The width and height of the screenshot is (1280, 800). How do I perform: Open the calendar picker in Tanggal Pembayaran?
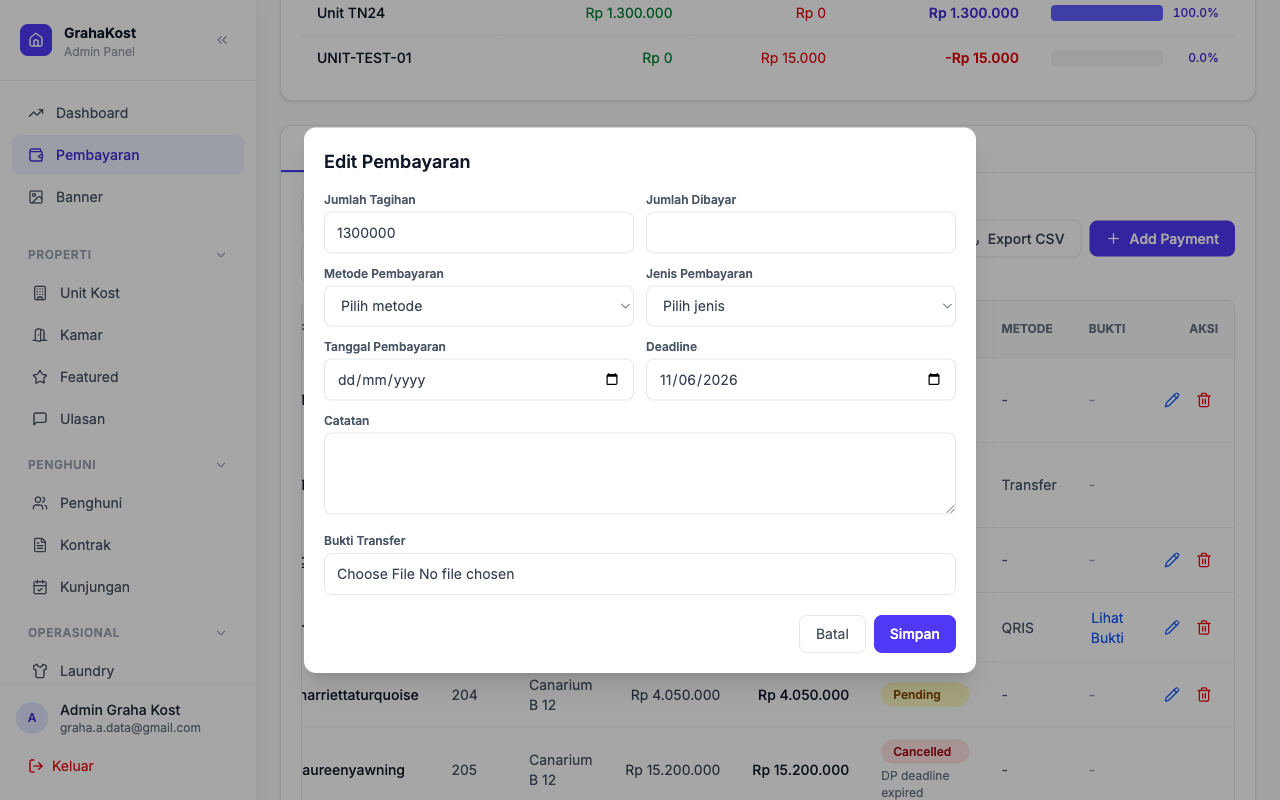[612, 380]
